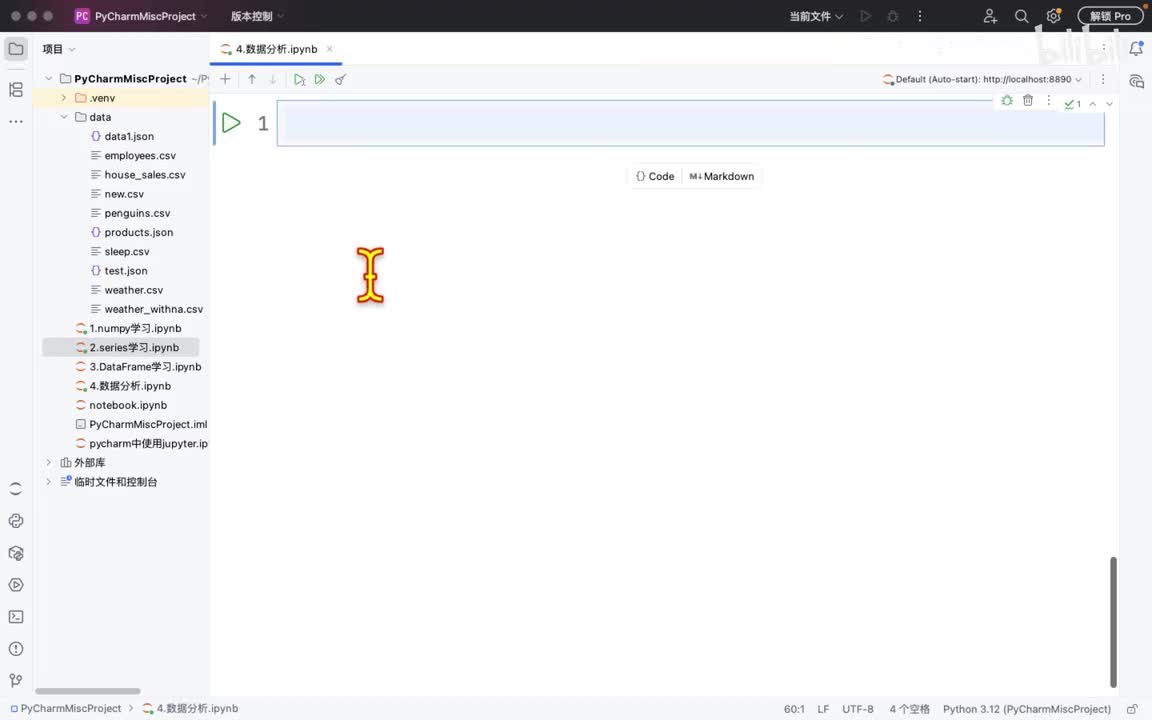Viewport: 1152px width, 720px height.
Task: Expand the .venv folder
Action: tap(64, 98)
